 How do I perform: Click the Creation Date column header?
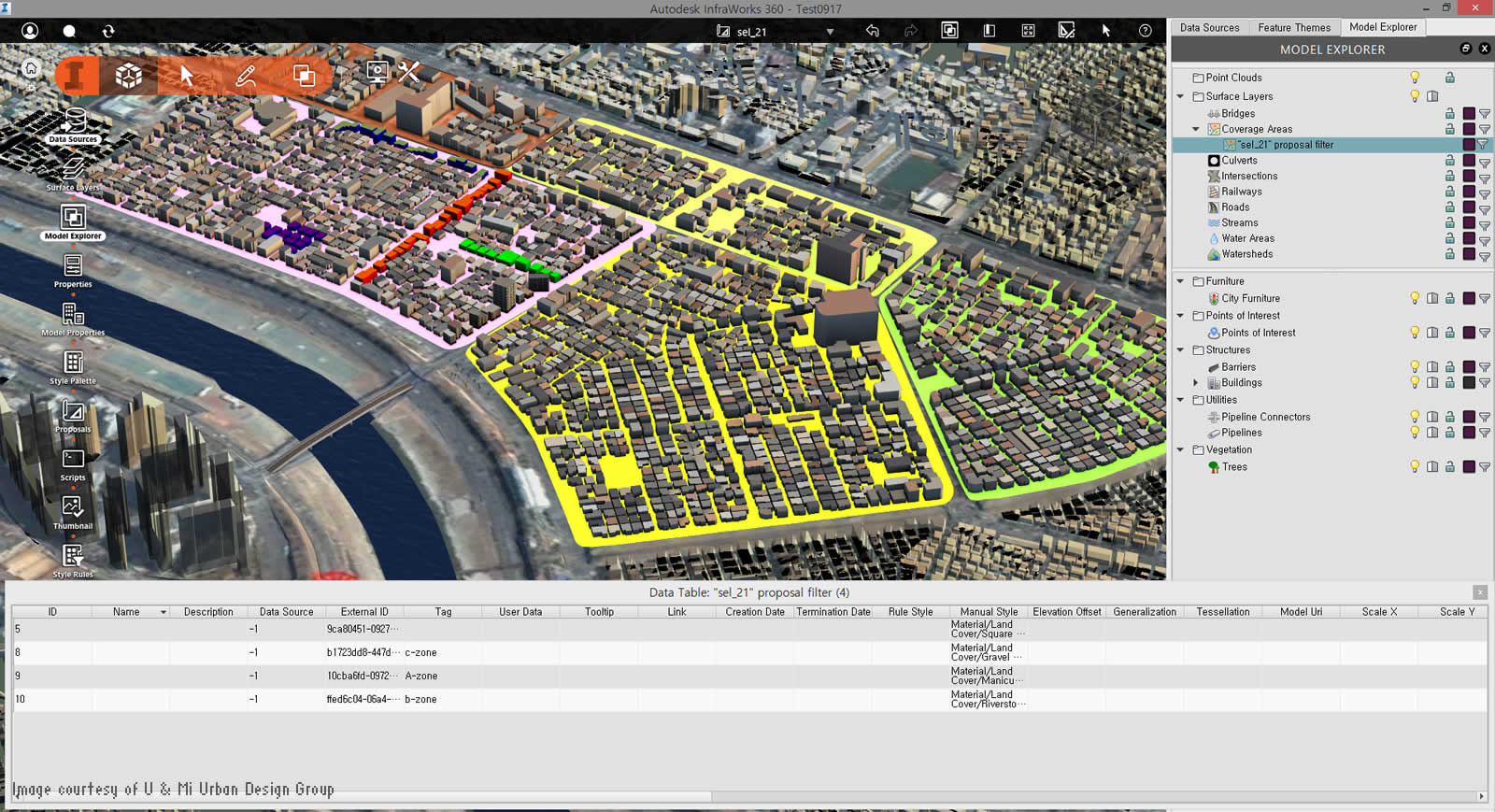755,612
